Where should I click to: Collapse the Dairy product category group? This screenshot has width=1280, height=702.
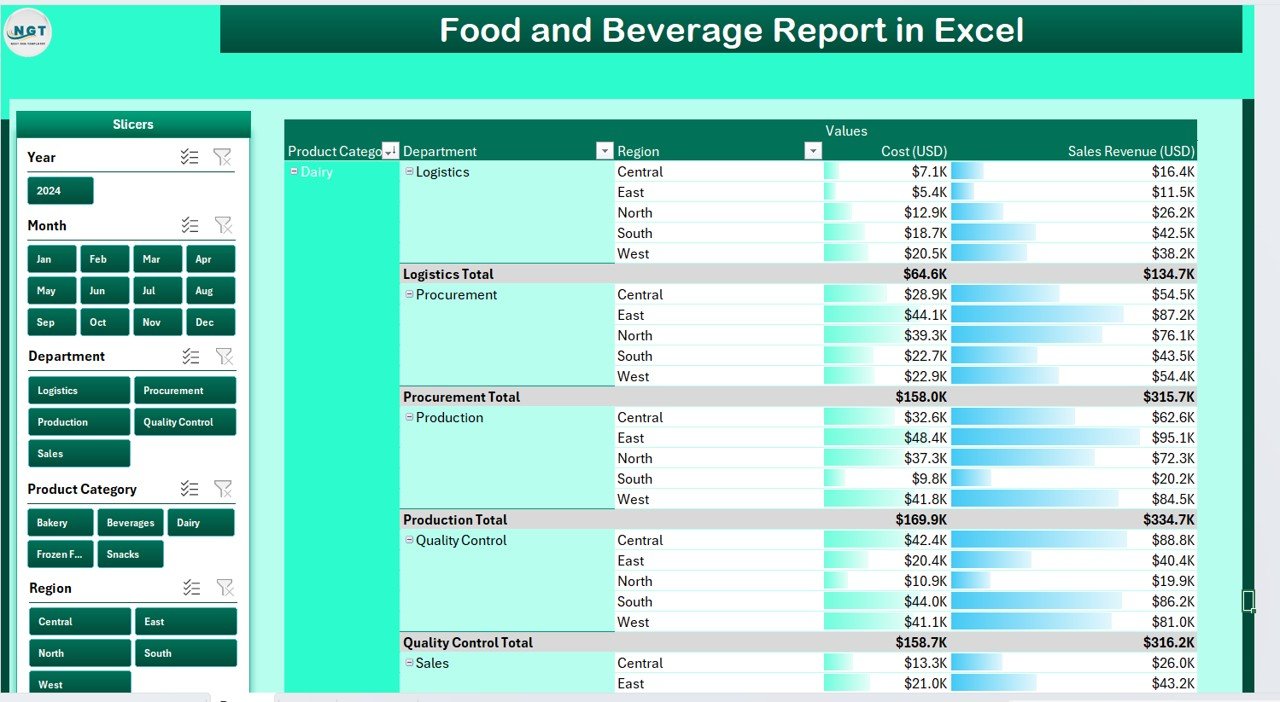pyautogui.click(x=294, y=172)
